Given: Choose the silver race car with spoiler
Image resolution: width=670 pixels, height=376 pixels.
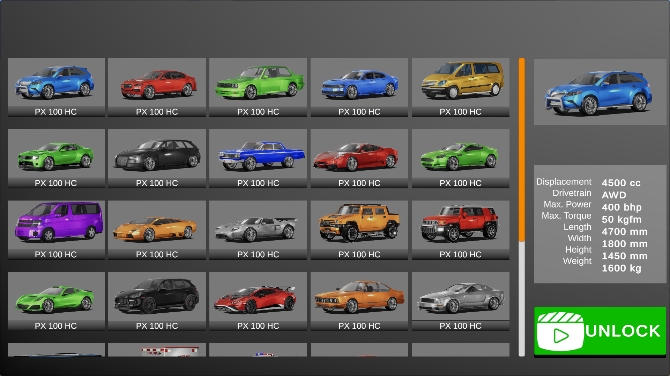Looking at the screenshot, I should tap(258, 230).
